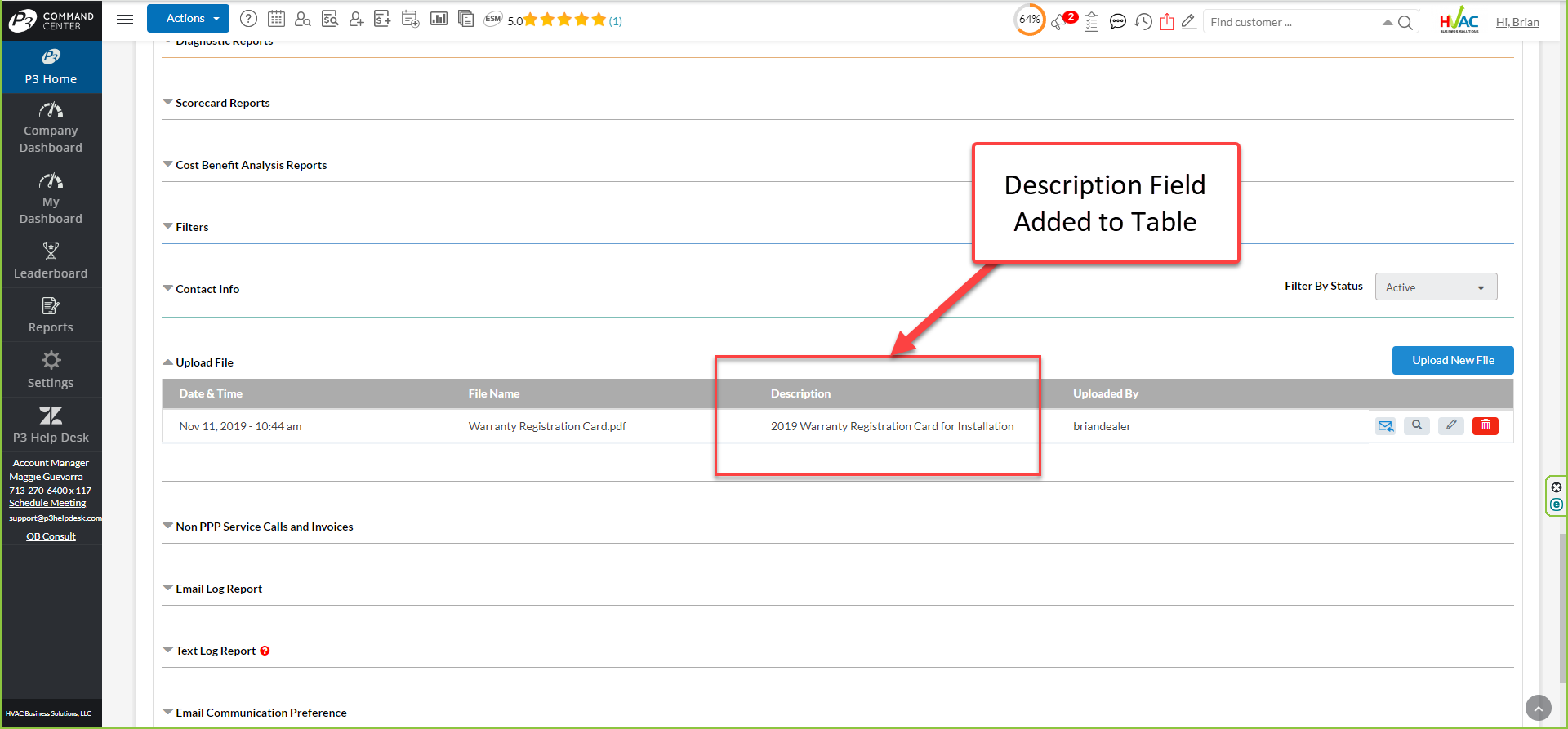Click the Upload New File button

click(1452, 360)
